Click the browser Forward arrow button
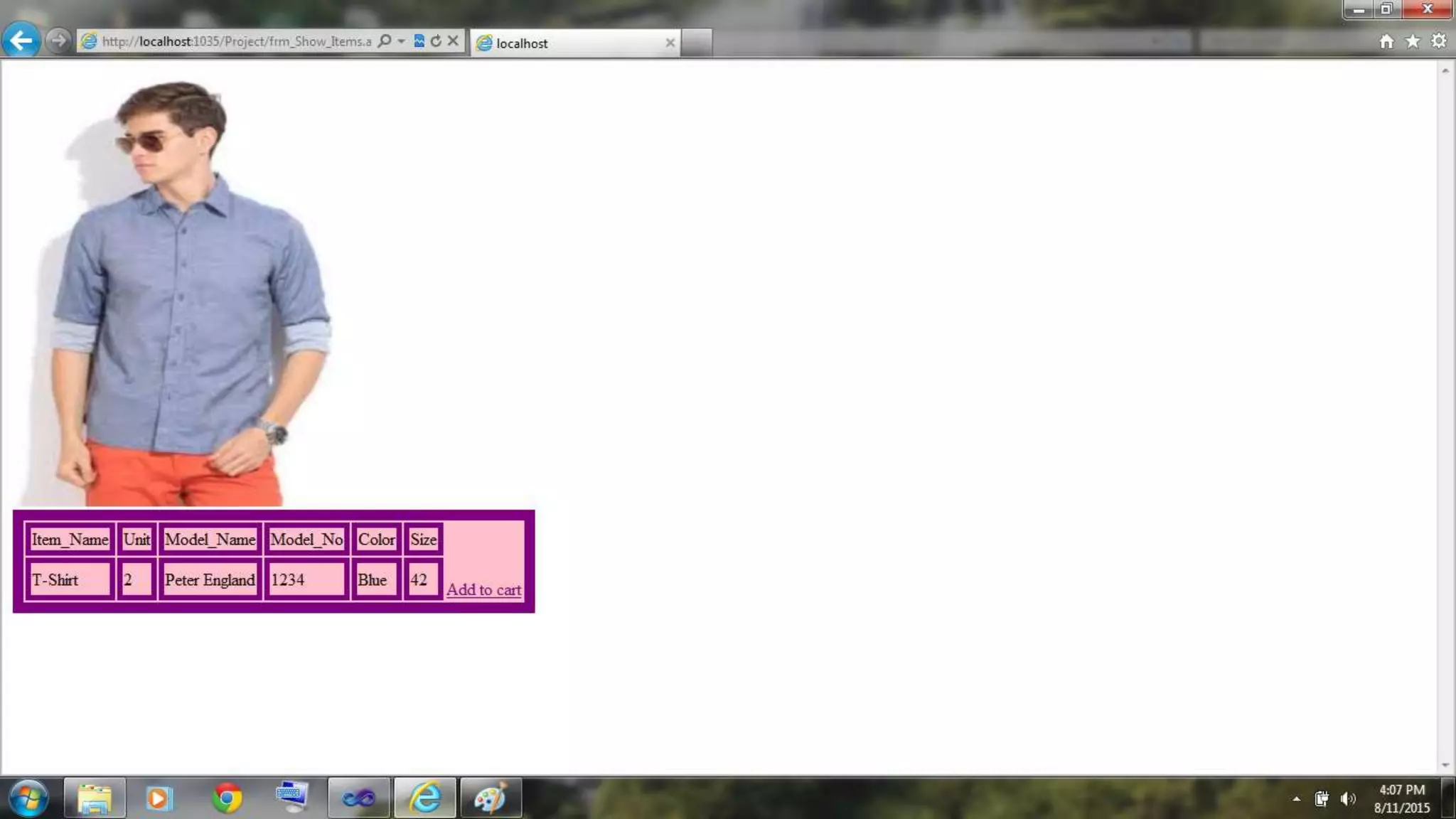1456x819 pixels. pyautogui.click(x=59, y=41)
